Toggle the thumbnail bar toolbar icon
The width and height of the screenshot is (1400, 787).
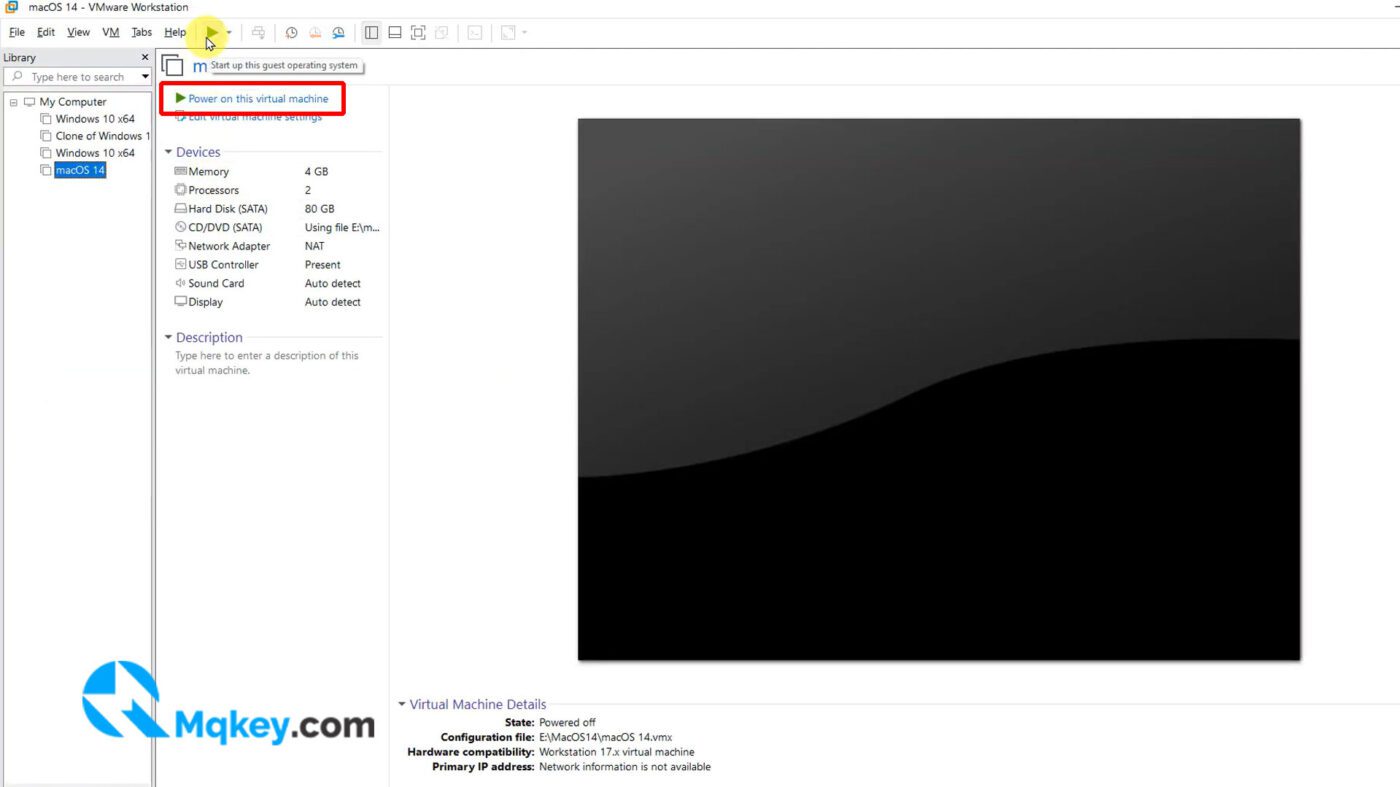point(395,33)
